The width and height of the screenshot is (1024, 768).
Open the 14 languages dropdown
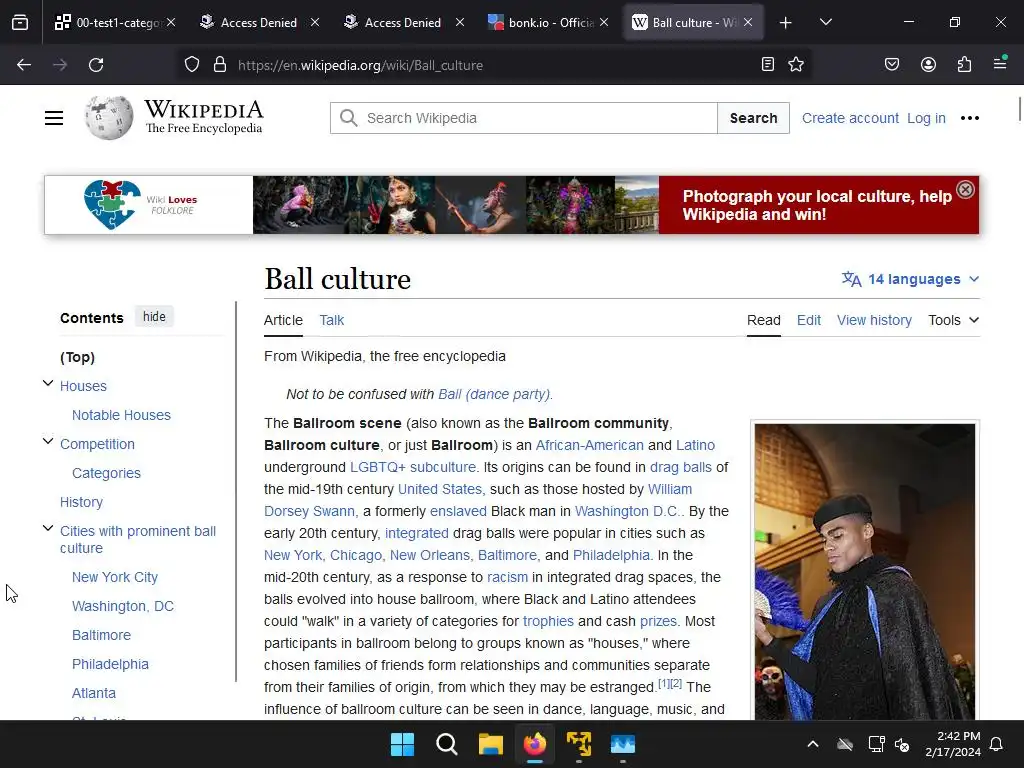click(911, 280)
